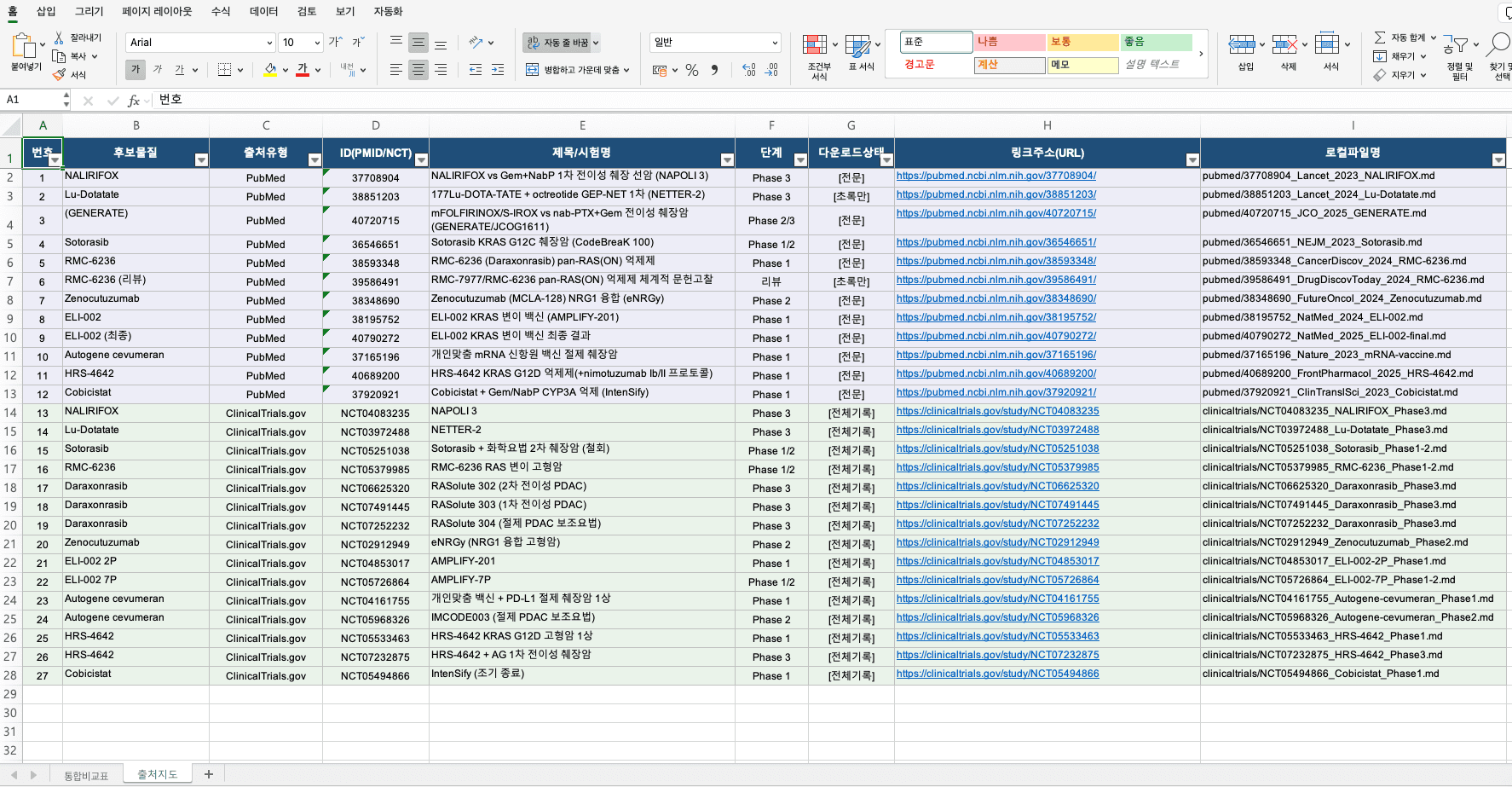Toggle middle vertical alignment
Viewport: 1512px width, 787px height.
point(418,42)
